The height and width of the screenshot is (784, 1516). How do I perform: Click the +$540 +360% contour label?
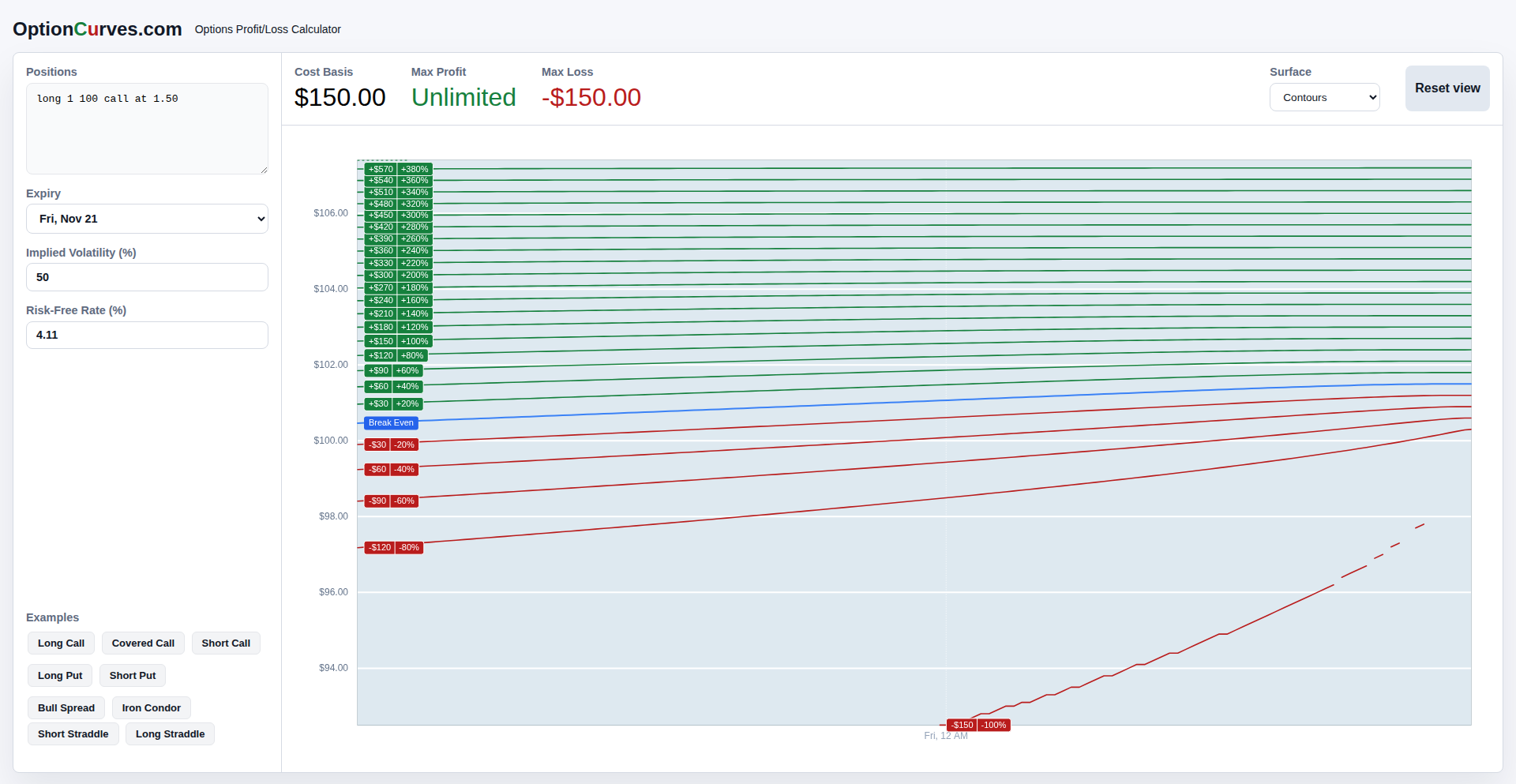[x=398, y=181]
